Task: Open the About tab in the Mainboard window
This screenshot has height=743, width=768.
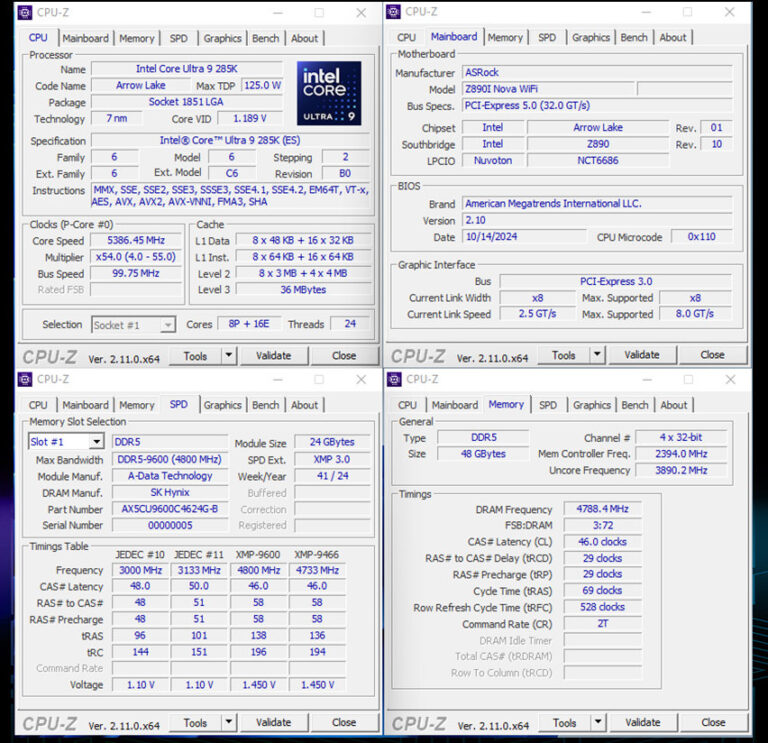Action: coord(673,37)
